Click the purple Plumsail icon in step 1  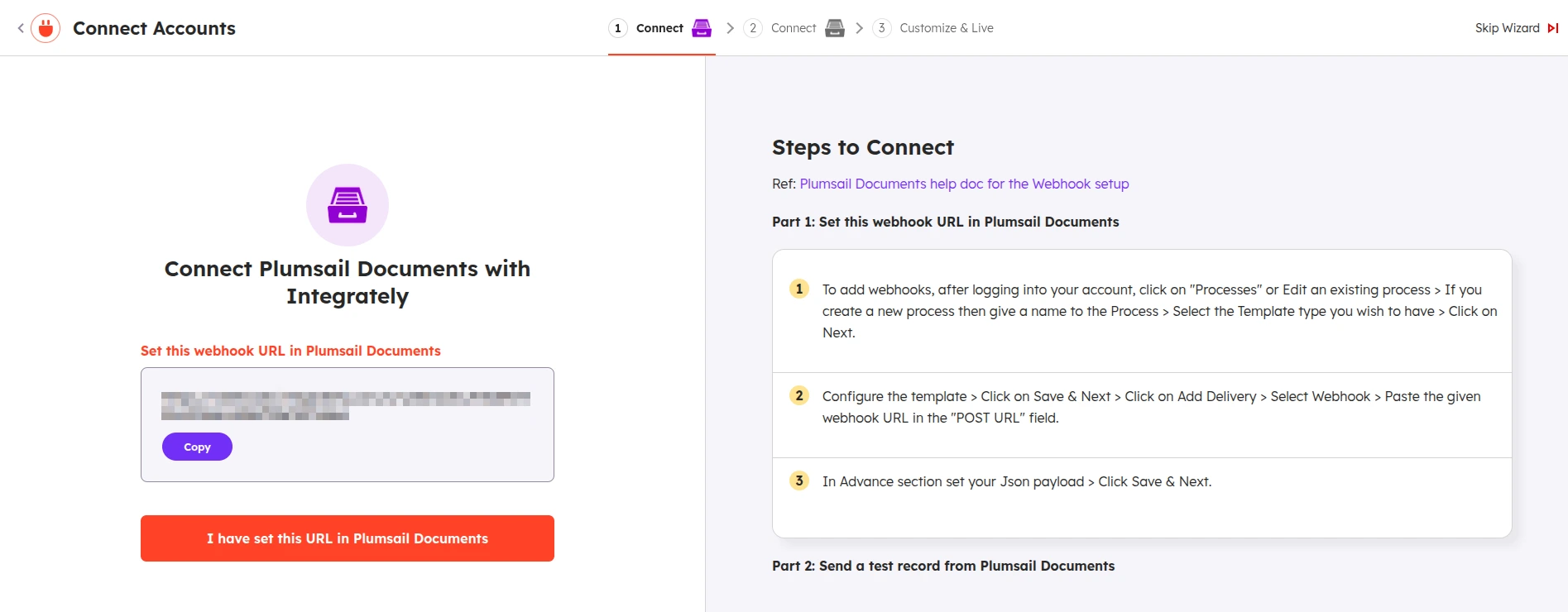pyautogui.click(x=702, y=28)
